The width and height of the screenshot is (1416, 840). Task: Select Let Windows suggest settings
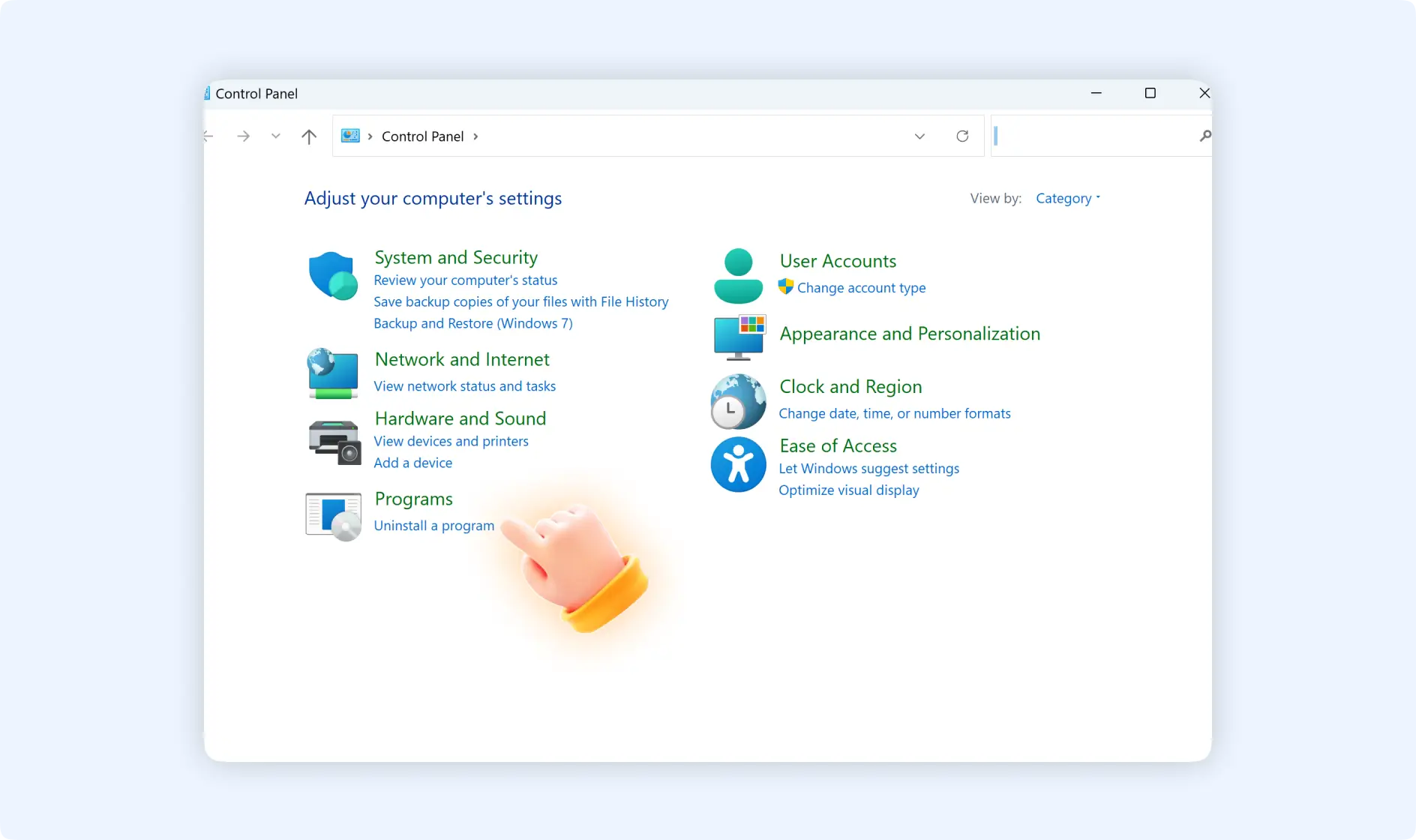(x=868, y=468)
